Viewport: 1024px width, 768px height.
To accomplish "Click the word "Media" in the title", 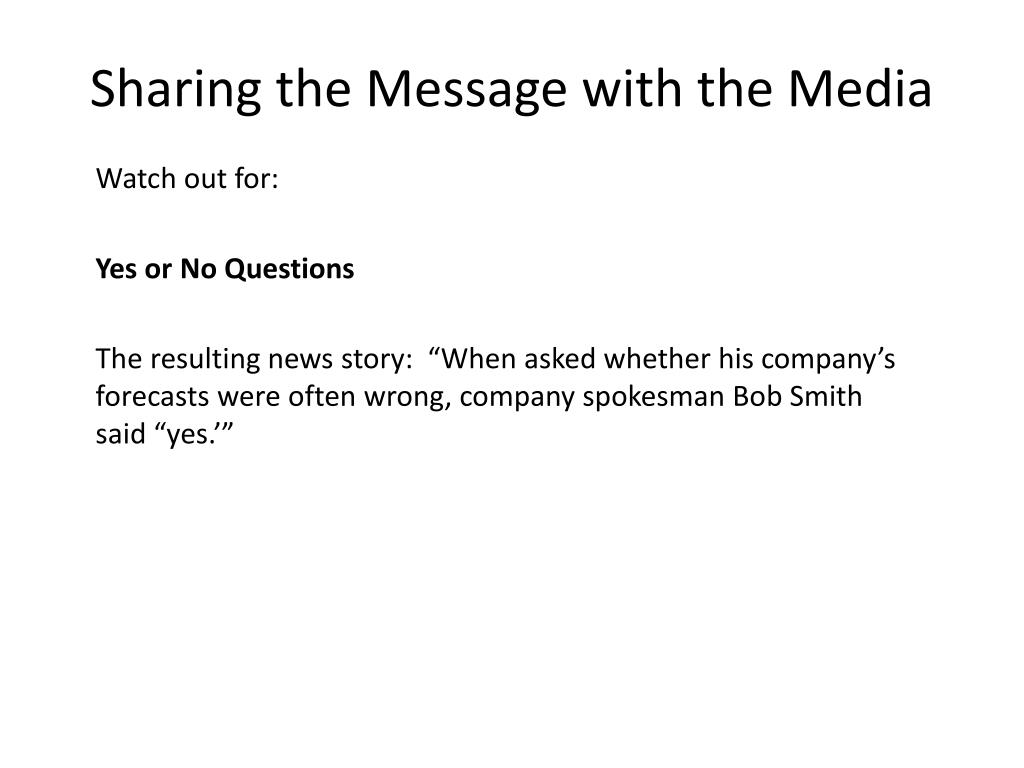I will pyautogui.click(x=860, y=88).
